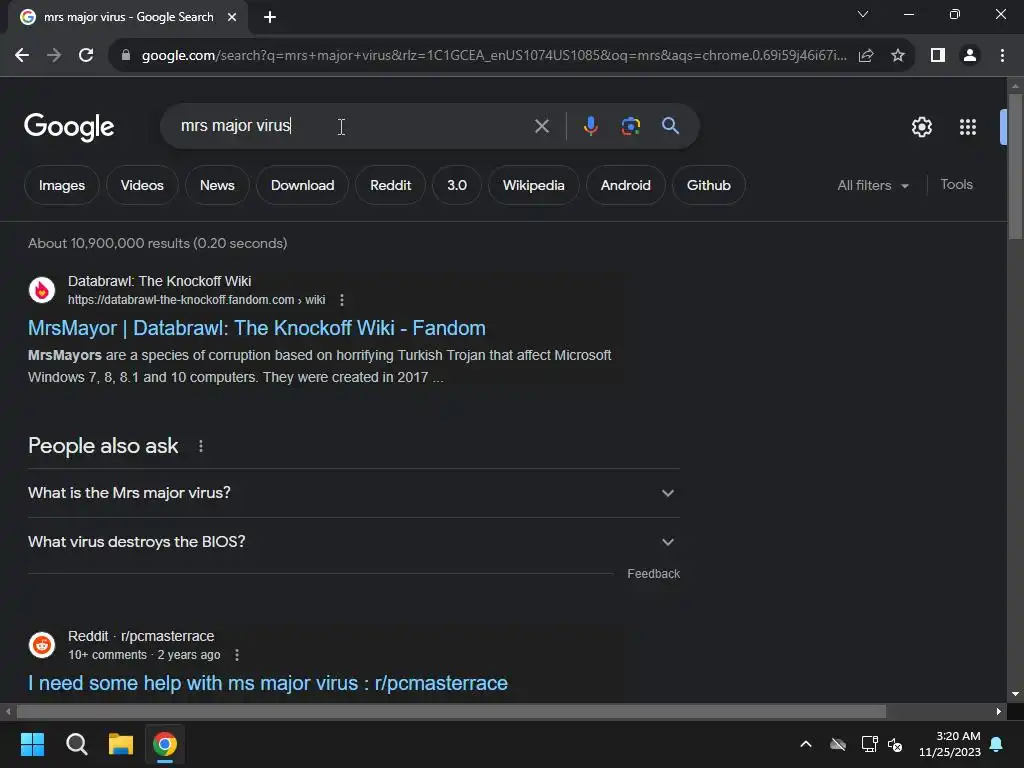Click the horizontal scrollbar thumb
Screen dimensions: 1024x768
tap(451, 711)
